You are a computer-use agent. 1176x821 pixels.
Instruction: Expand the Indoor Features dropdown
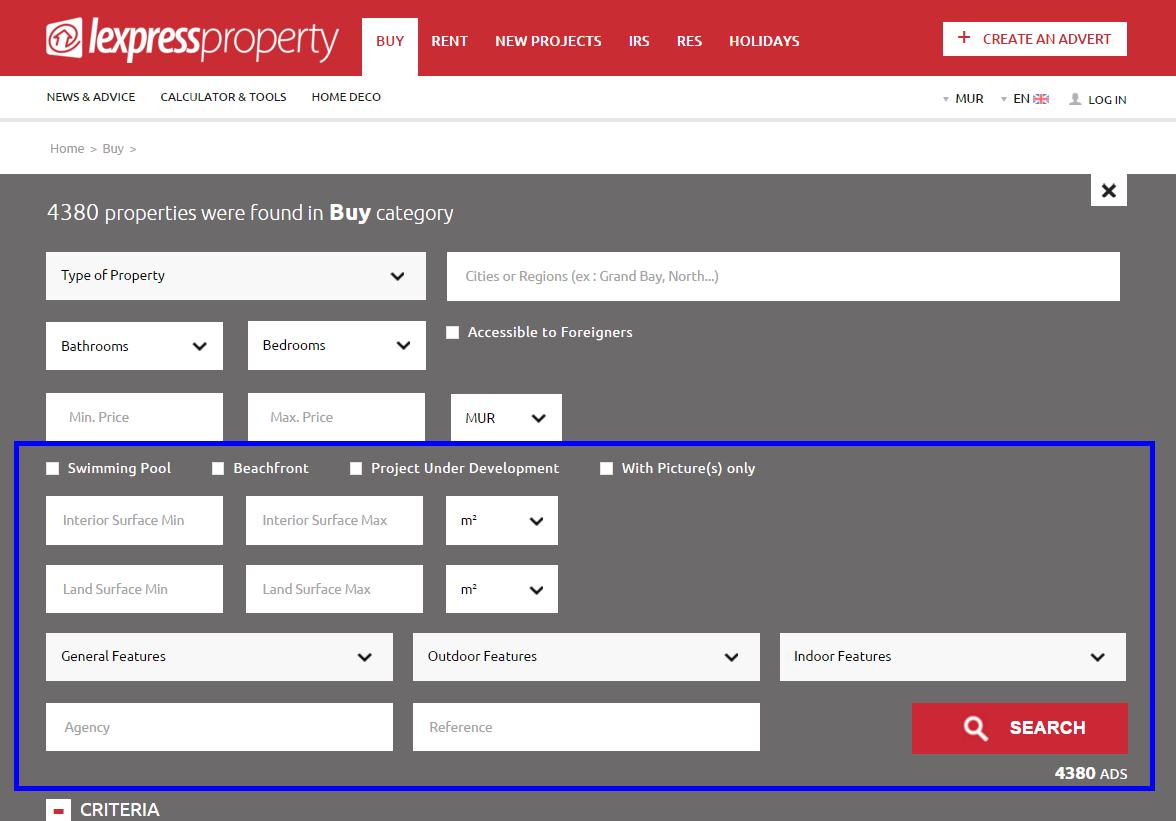pyautogui.click(x=952, y=657)
